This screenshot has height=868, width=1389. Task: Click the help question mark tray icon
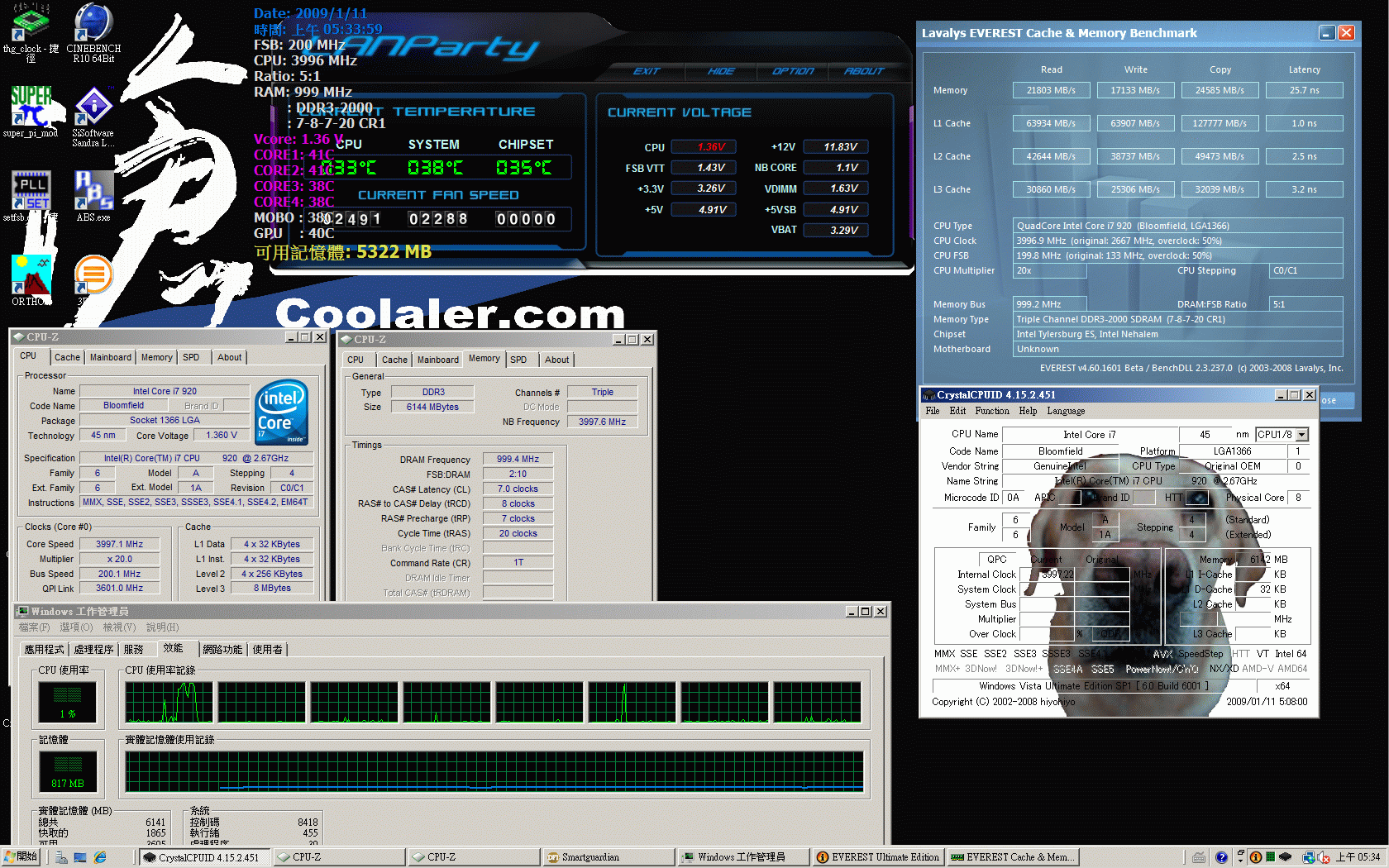(x=1220, y=857)
